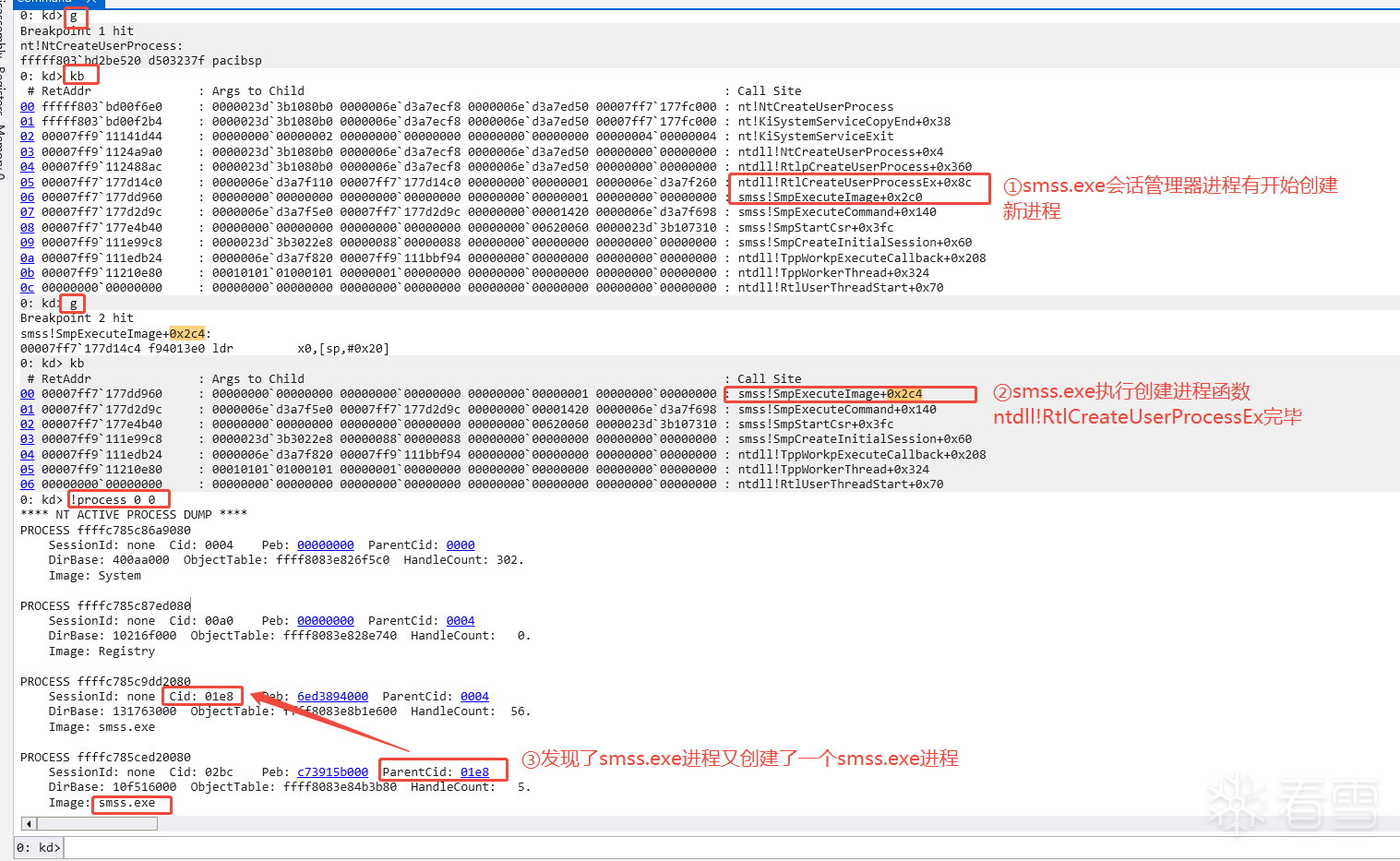
Task: Click ParentCid 0004 link of smss Cid 01e8
Action: pyautogui.click(x=474, y=697)
